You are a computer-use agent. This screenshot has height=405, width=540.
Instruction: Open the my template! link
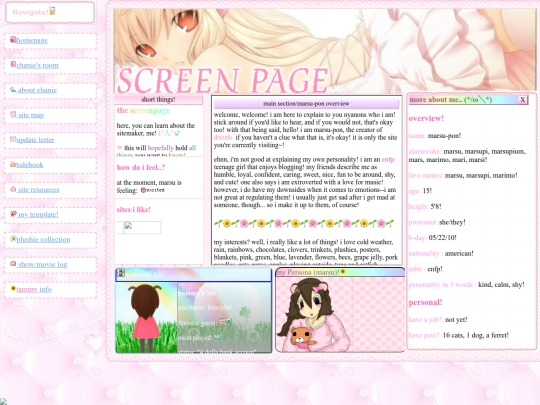coord(38,215)
